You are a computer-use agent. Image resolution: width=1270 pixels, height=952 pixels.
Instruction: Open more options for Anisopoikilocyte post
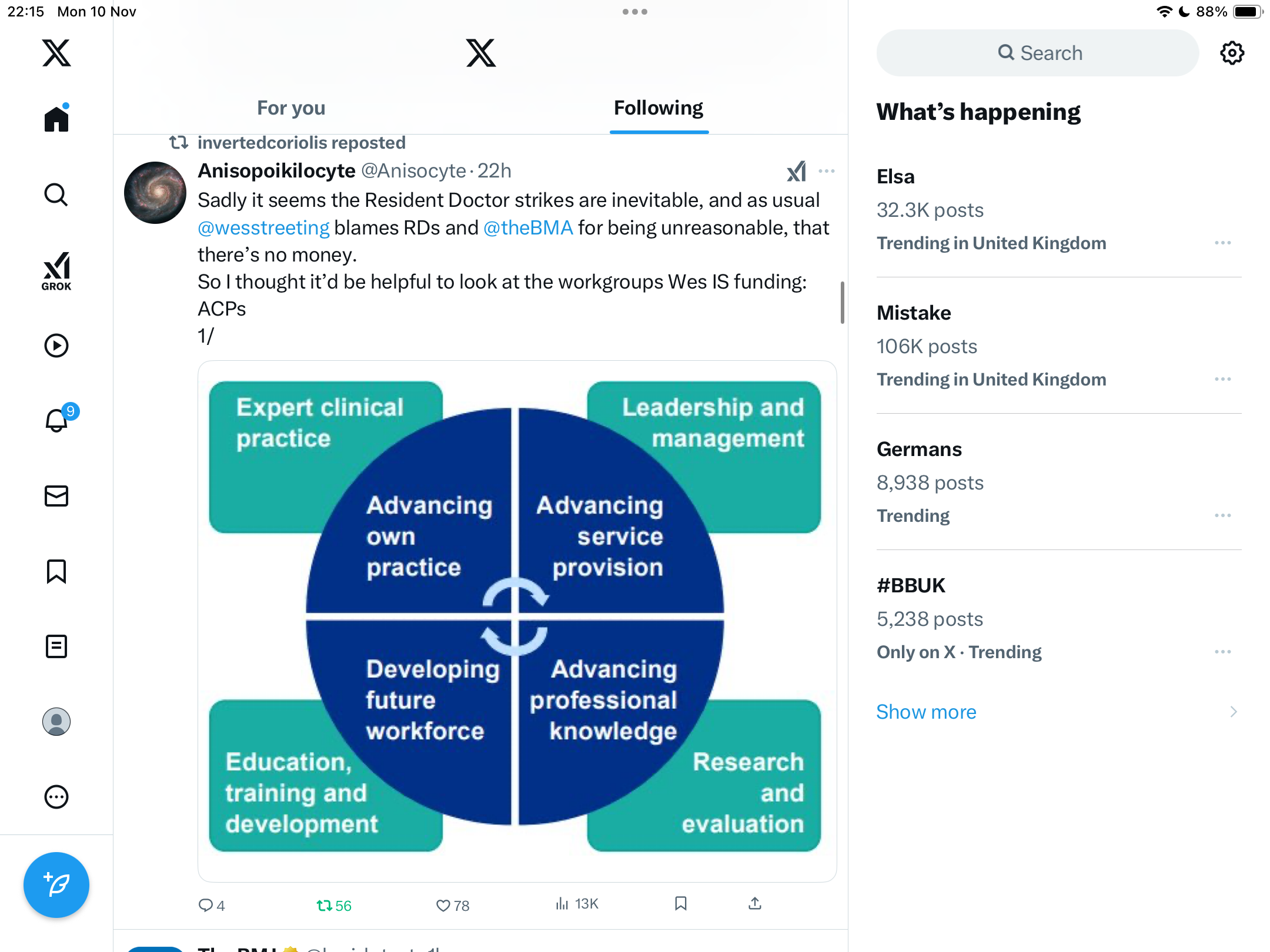[827, 171]
